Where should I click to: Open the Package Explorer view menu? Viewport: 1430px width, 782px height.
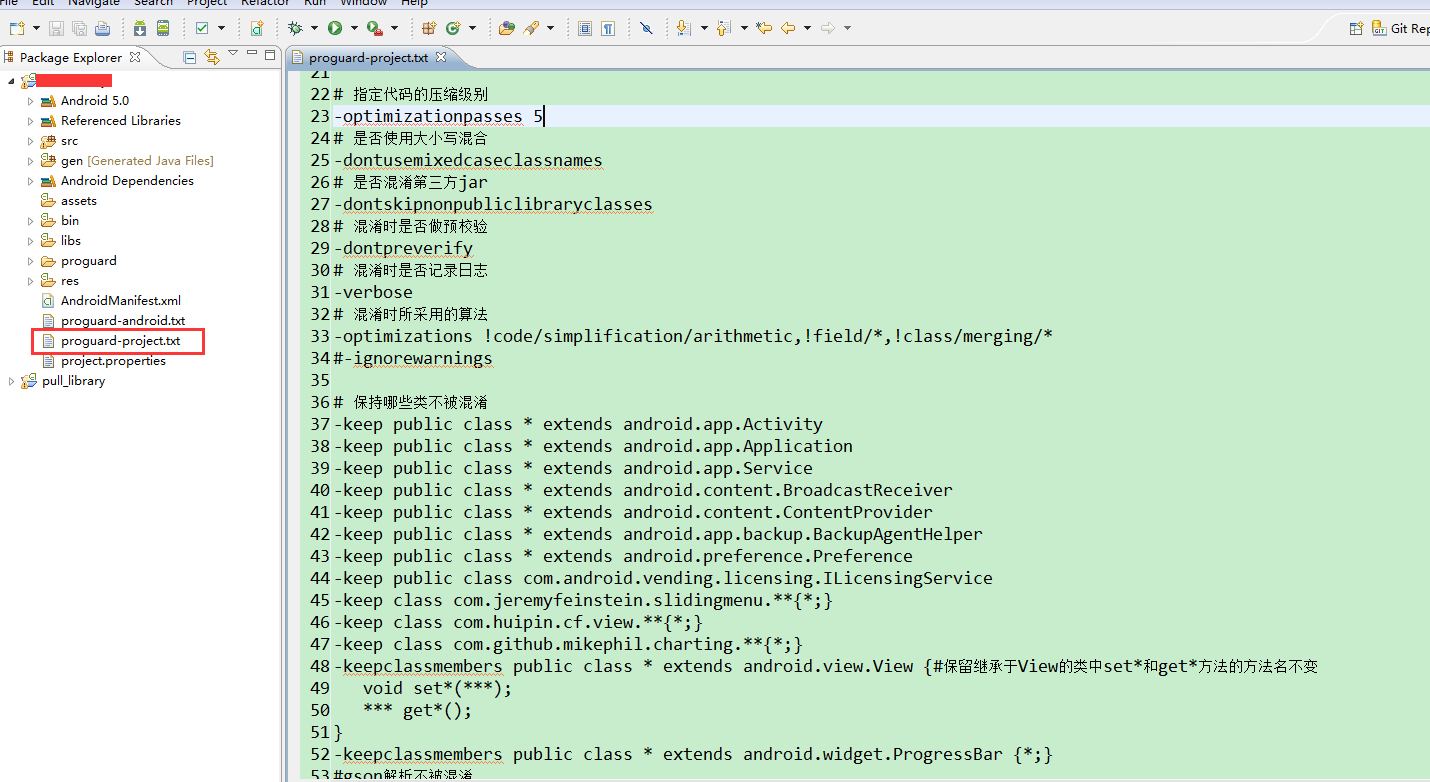tap(233, 54)
